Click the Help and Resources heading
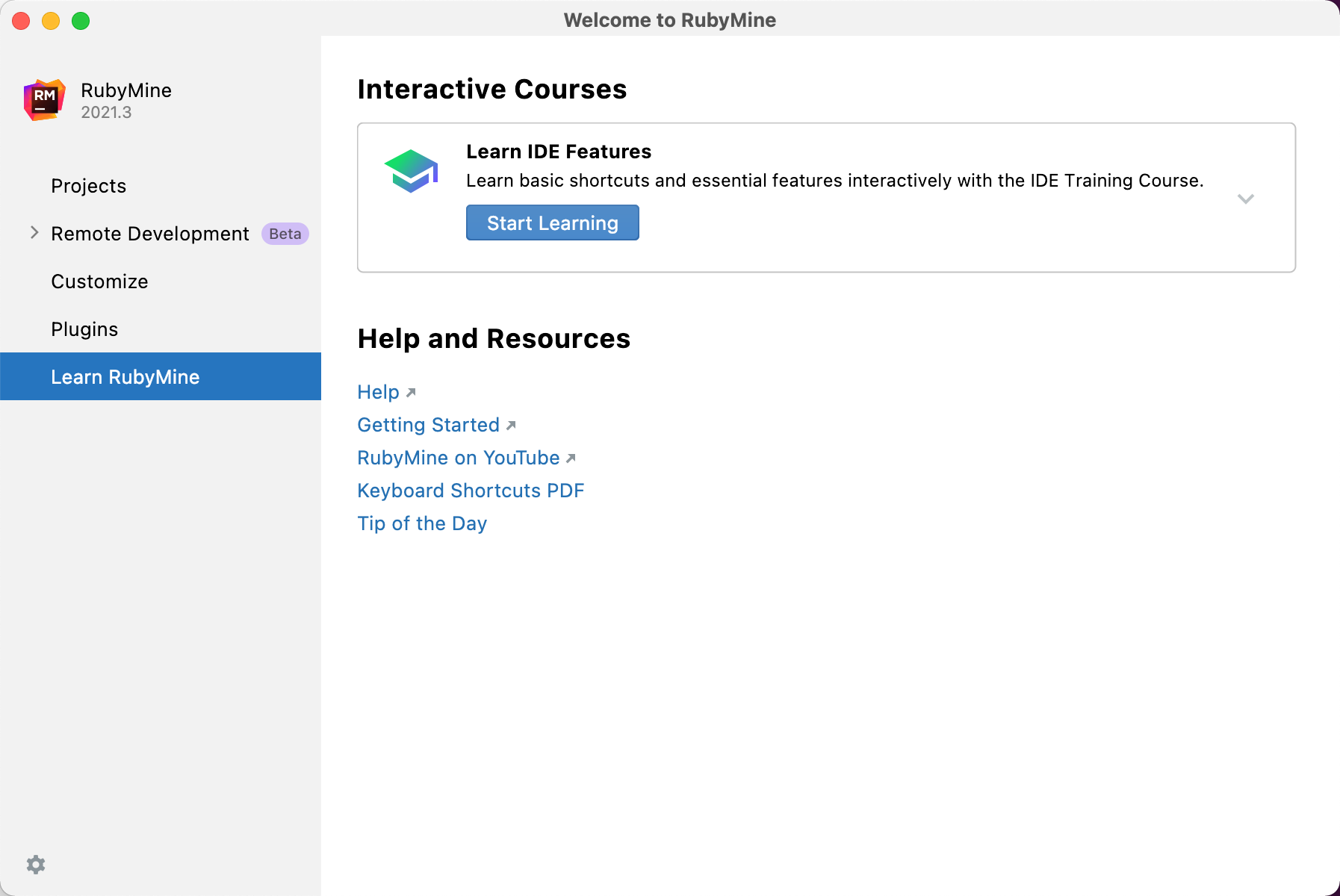The width and height of the screenshot is (1340, 896). (494, 338)
